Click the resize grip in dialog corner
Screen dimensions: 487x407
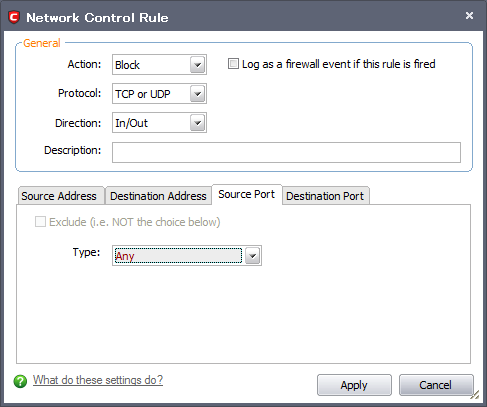coord(475,394)
